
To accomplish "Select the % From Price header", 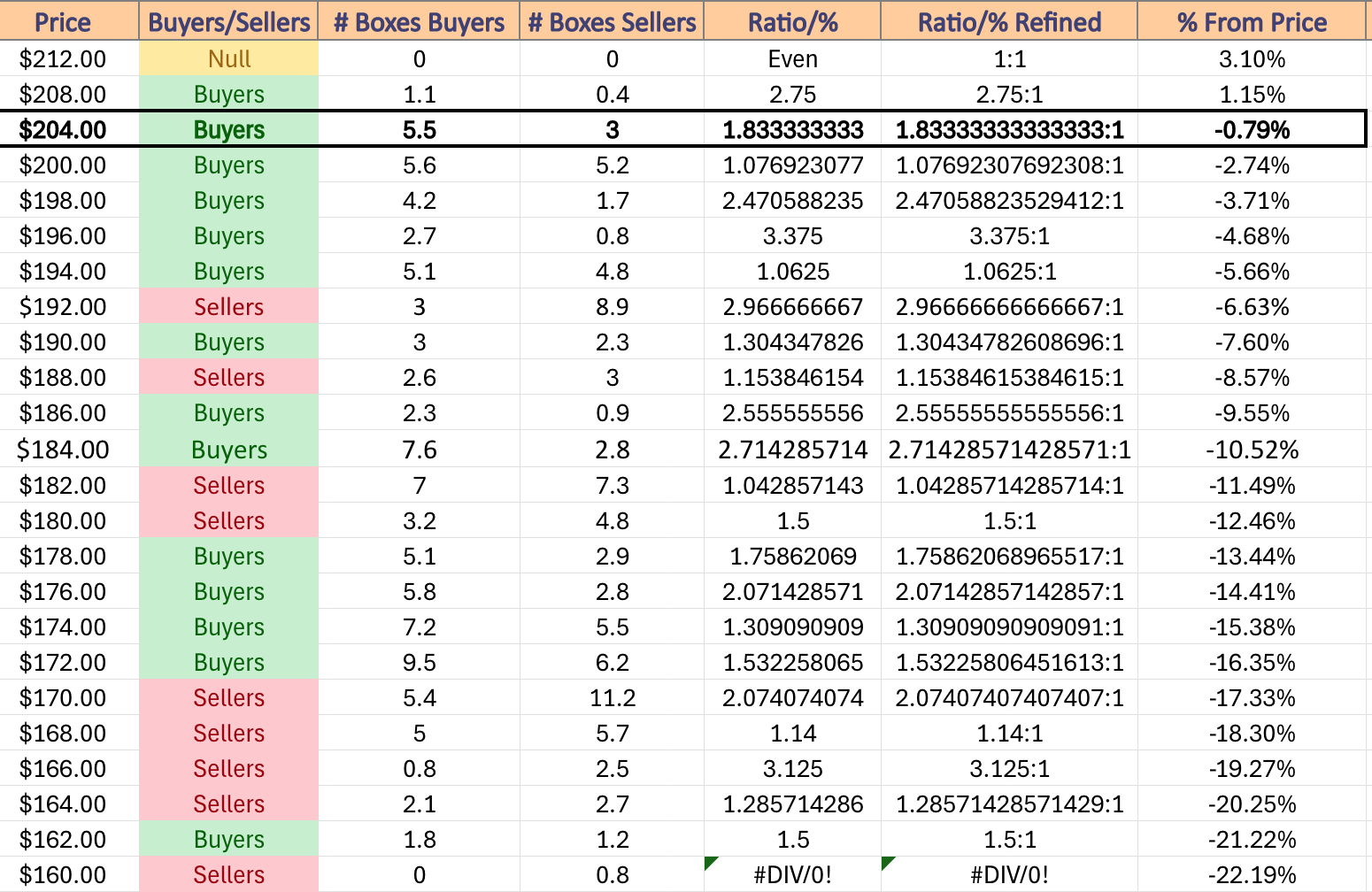I will pos(1252,21).
